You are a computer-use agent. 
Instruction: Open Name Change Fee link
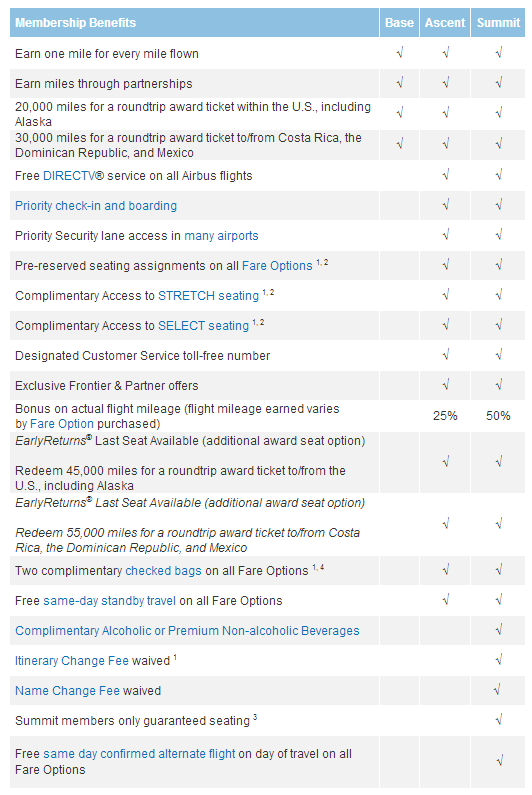click(x=67, y=691)
